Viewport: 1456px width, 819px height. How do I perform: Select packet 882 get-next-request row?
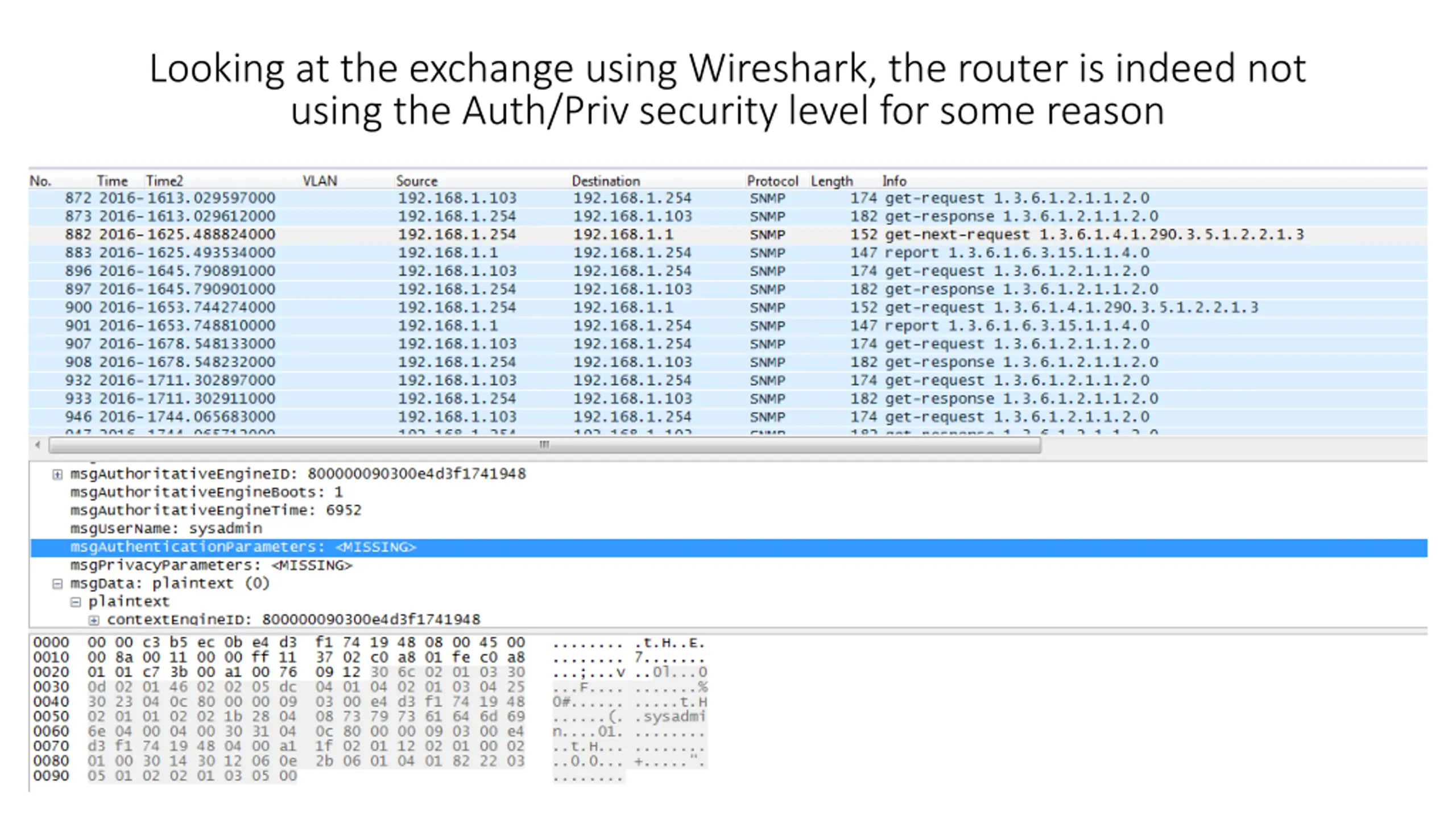728,235
